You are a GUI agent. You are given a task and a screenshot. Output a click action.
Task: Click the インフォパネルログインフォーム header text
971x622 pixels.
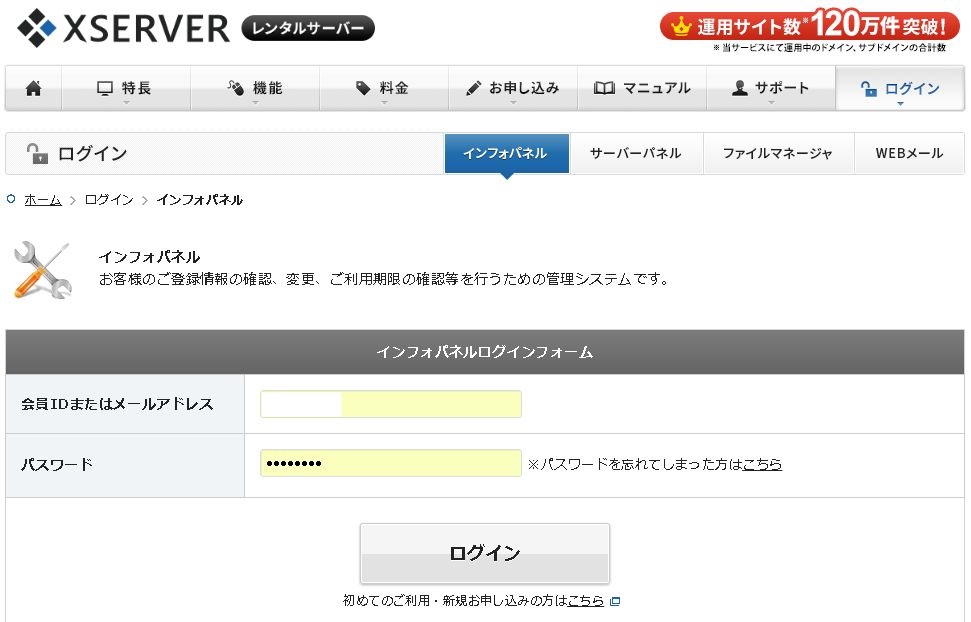pyautogui.click(x=485, y=352)
